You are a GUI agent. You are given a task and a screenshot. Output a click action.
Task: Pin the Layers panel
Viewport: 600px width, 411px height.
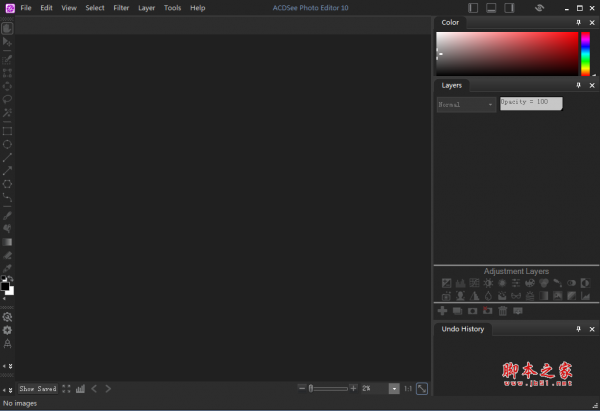[x=579, y=85]
